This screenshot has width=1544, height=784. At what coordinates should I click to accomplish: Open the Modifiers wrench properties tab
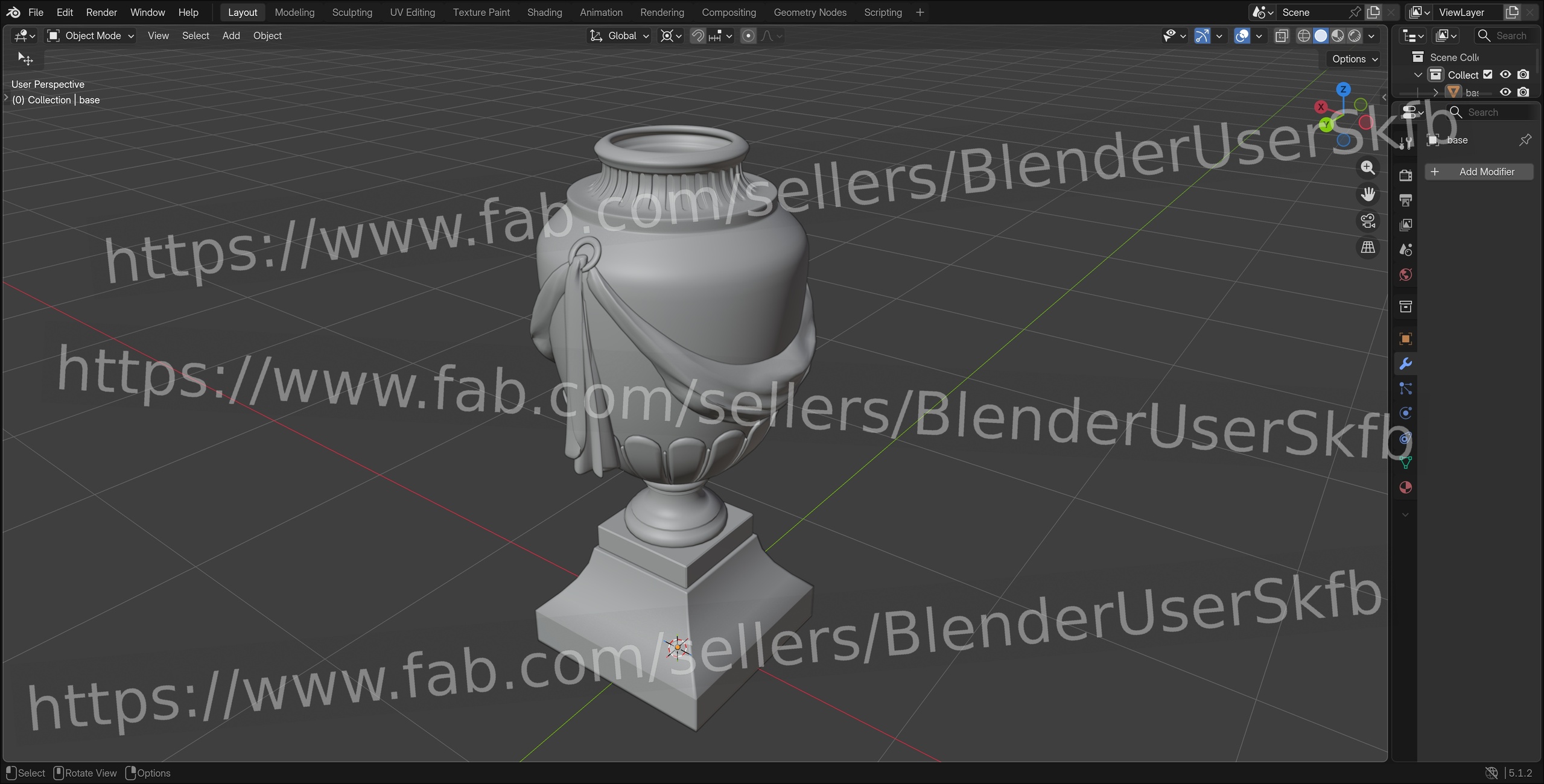[x=1405, y=364]
